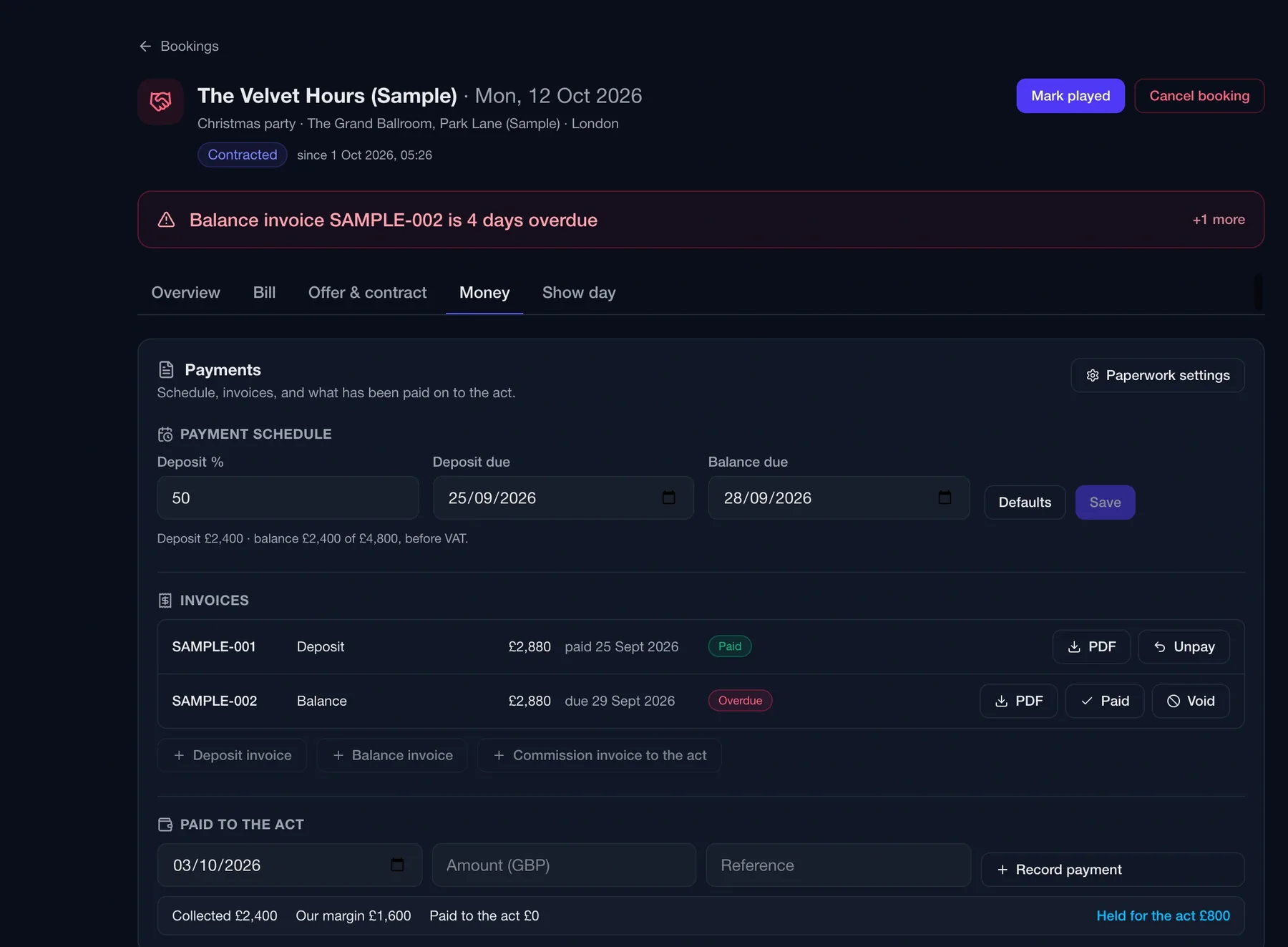Void the SAMPLE-002 invoice
The width and height of the screenshot is (1288, 947).
[1191, 701]
